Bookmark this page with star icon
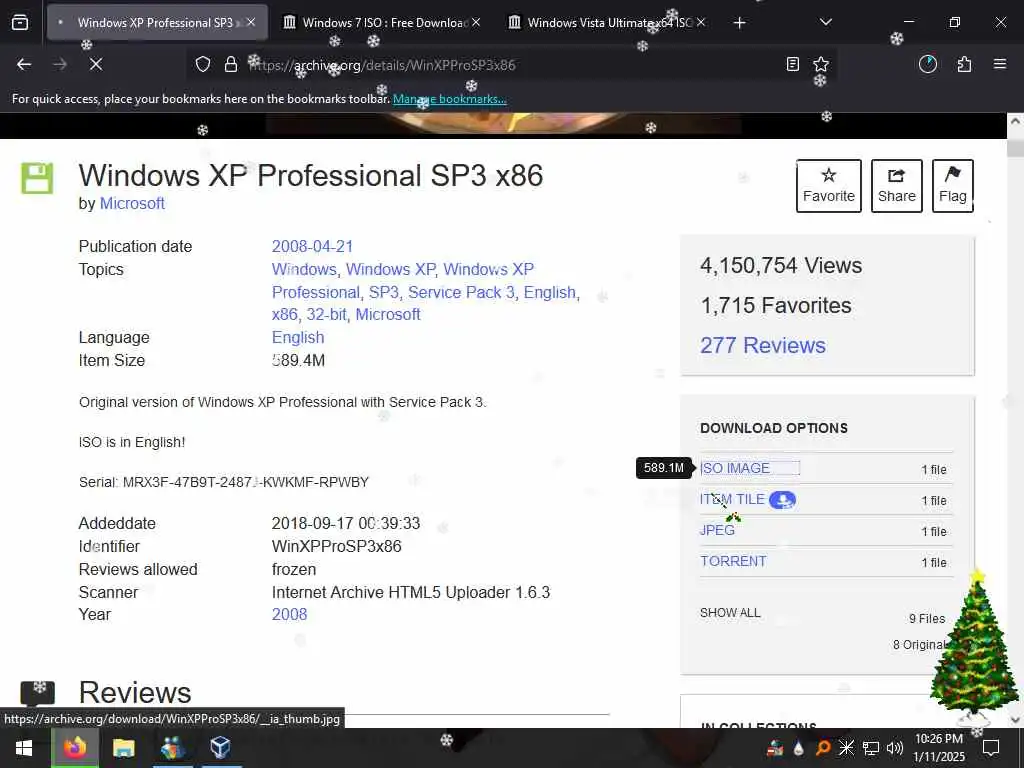The image size is (1024, 768). (x=821, y=64)
